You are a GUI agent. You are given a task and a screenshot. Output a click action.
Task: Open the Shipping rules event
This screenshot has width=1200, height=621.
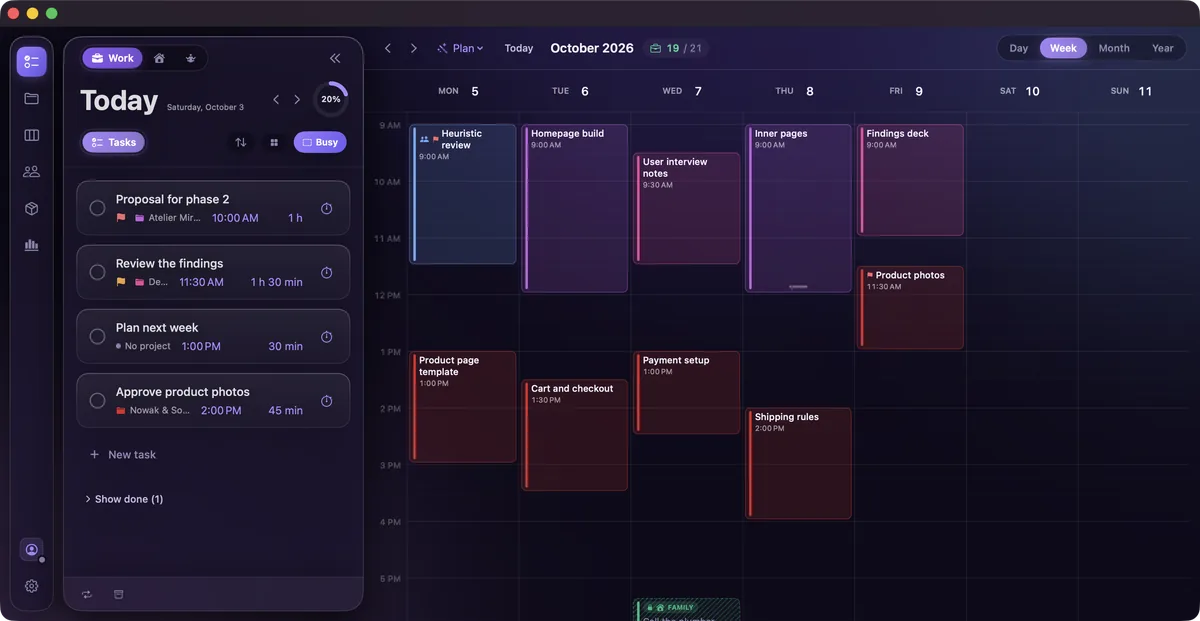point(798,463)
